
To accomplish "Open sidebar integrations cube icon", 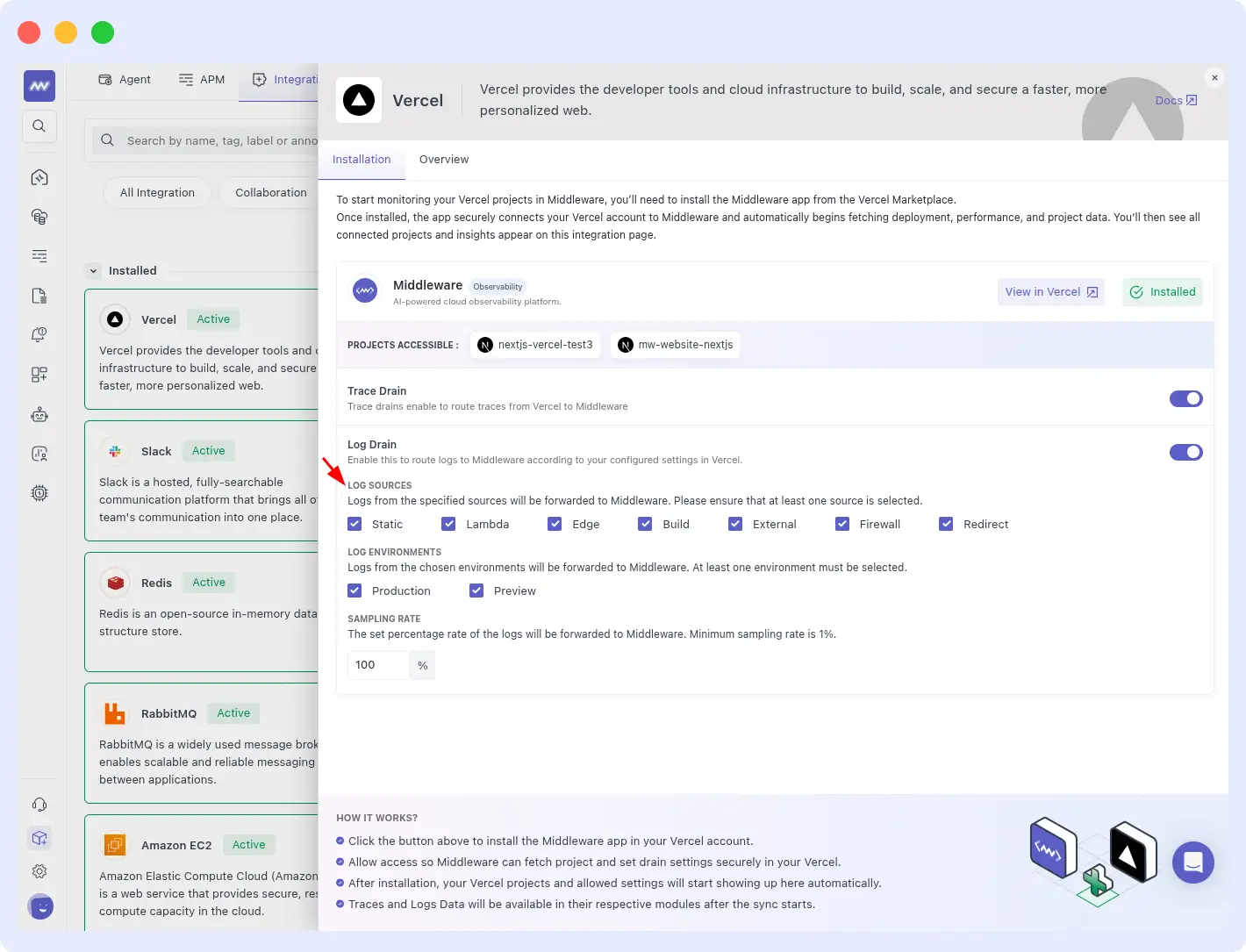I will (x=39, y=838).
